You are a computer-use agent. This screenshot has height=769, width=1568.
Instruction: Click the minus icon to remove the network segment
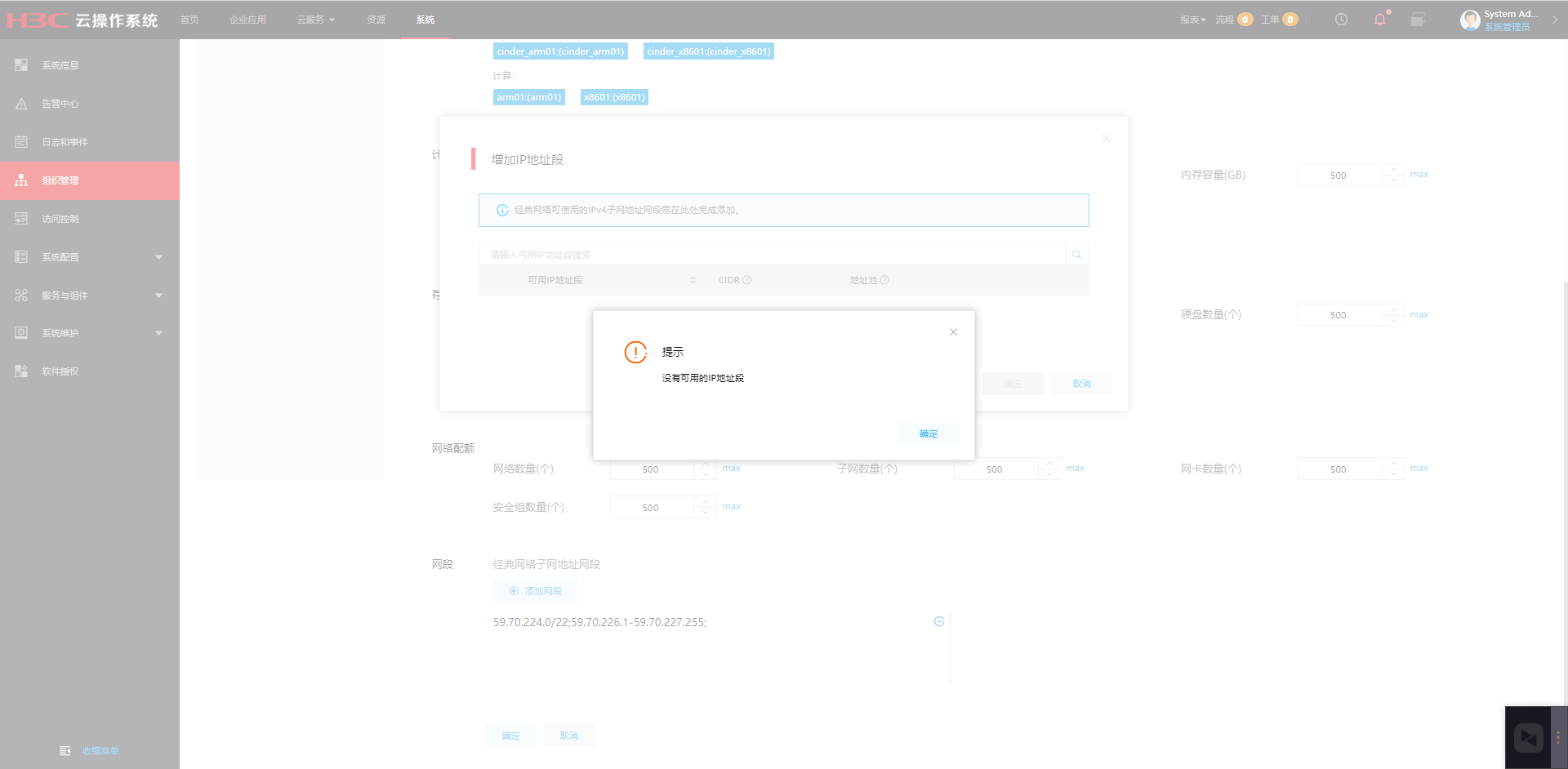pyautogui.click(x=939, y=622)
